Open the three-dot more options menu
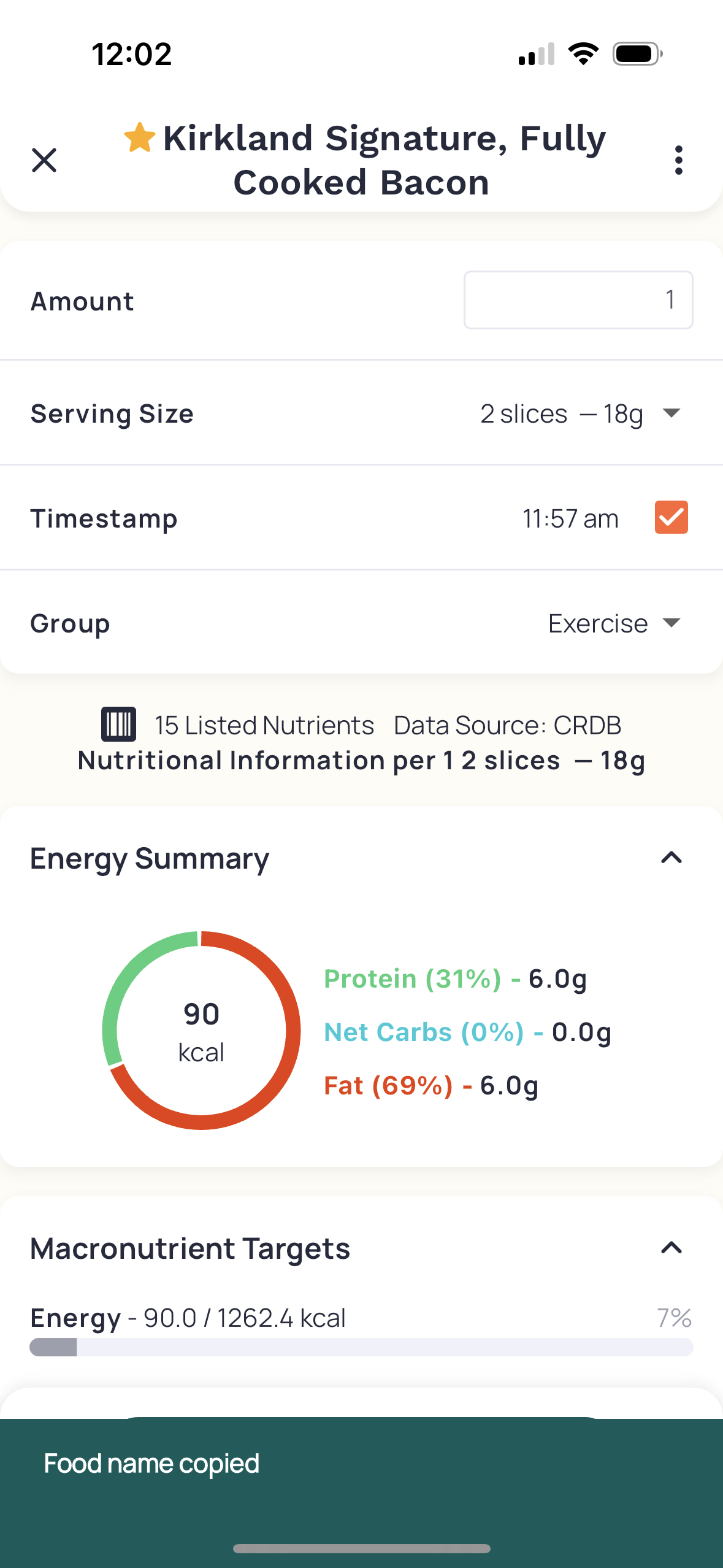 tap(678, 161)
